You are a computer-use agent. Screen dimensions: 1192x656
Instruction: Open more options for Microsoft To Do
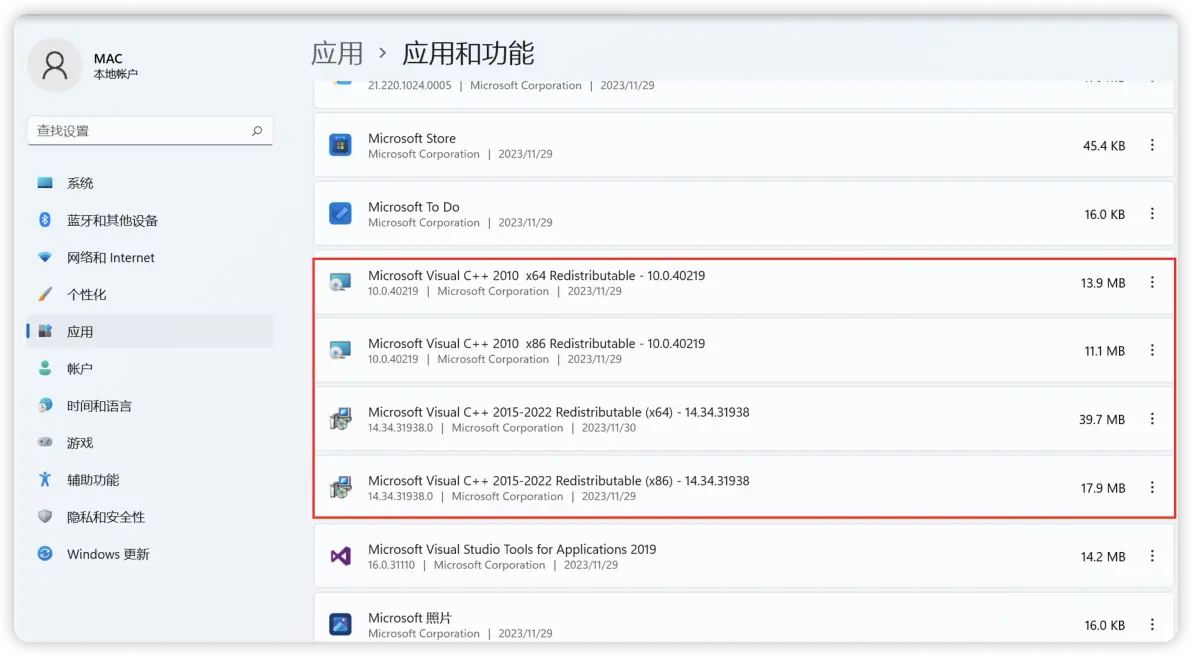click(1152, 214)
